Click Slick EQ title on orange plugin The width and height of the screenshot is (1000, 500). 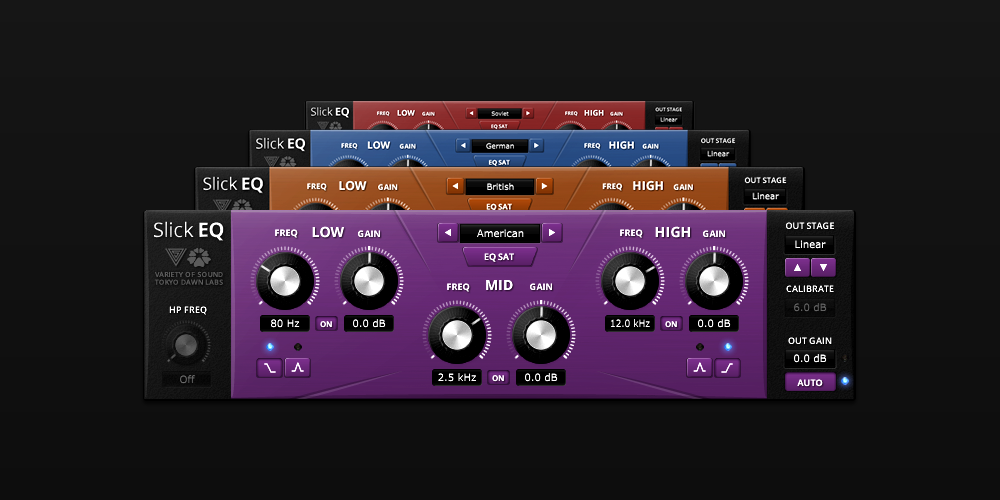[233, 184]
